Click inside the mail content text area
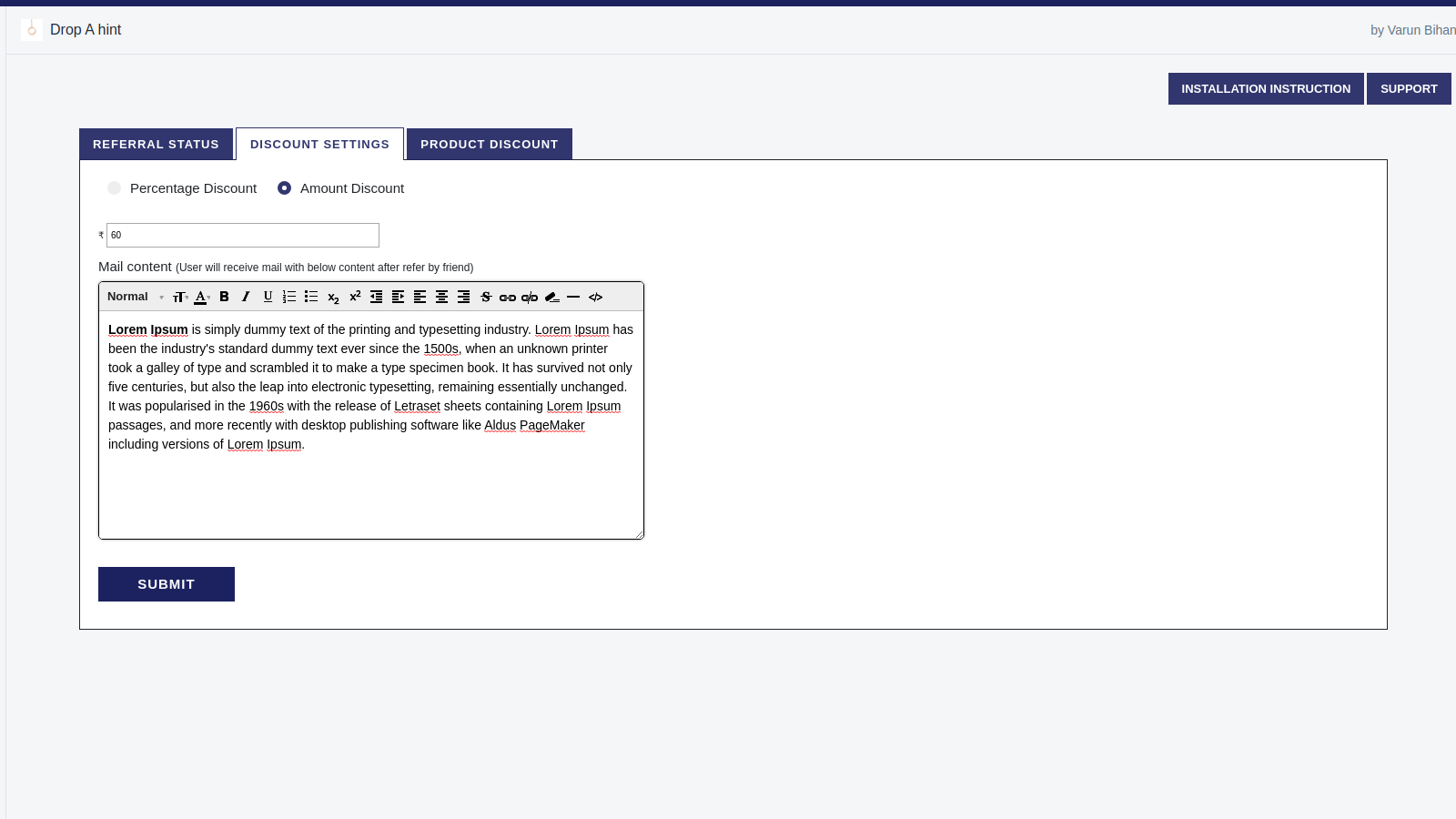Viewport: 1456px width, 819px height. point(371,425)
